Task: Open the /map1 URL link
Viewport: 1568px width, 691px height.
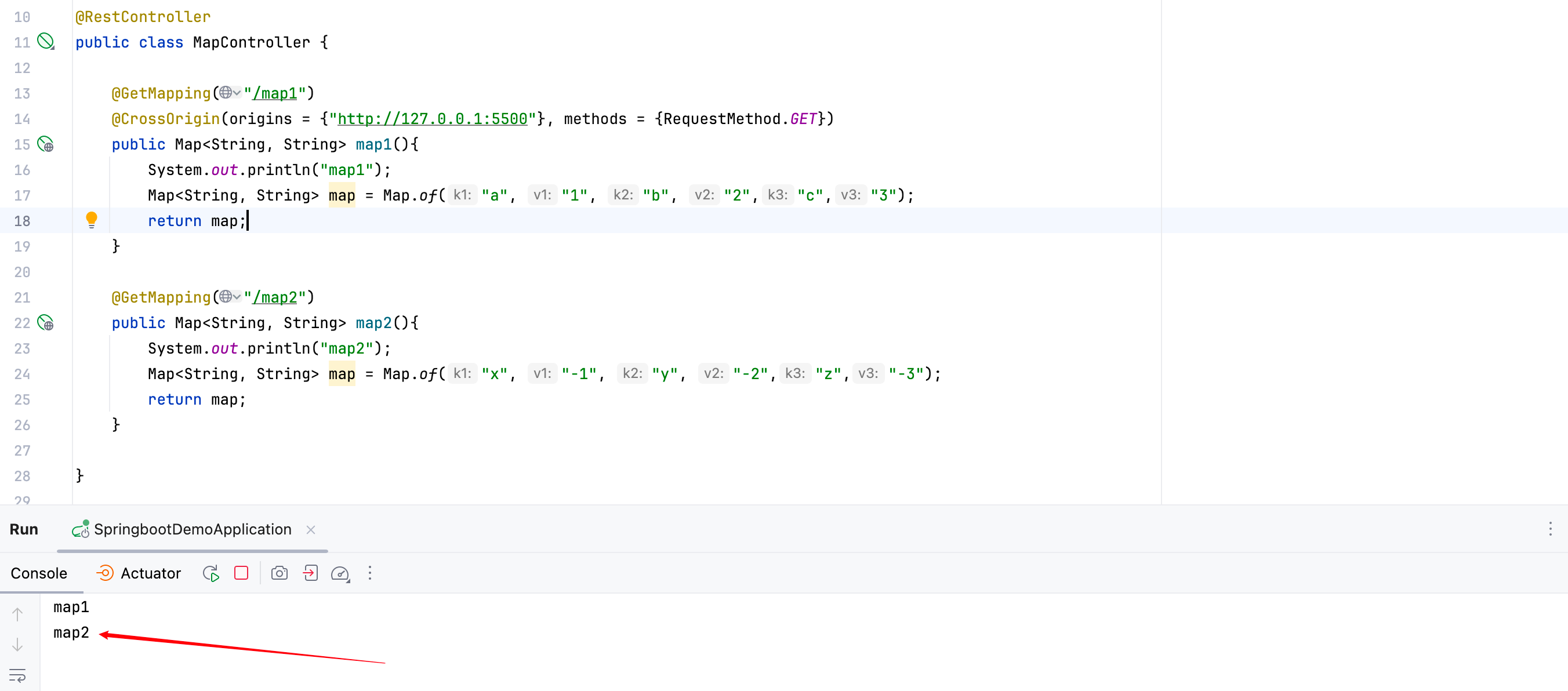Action: pyautogui.click(x=274, y=93)
